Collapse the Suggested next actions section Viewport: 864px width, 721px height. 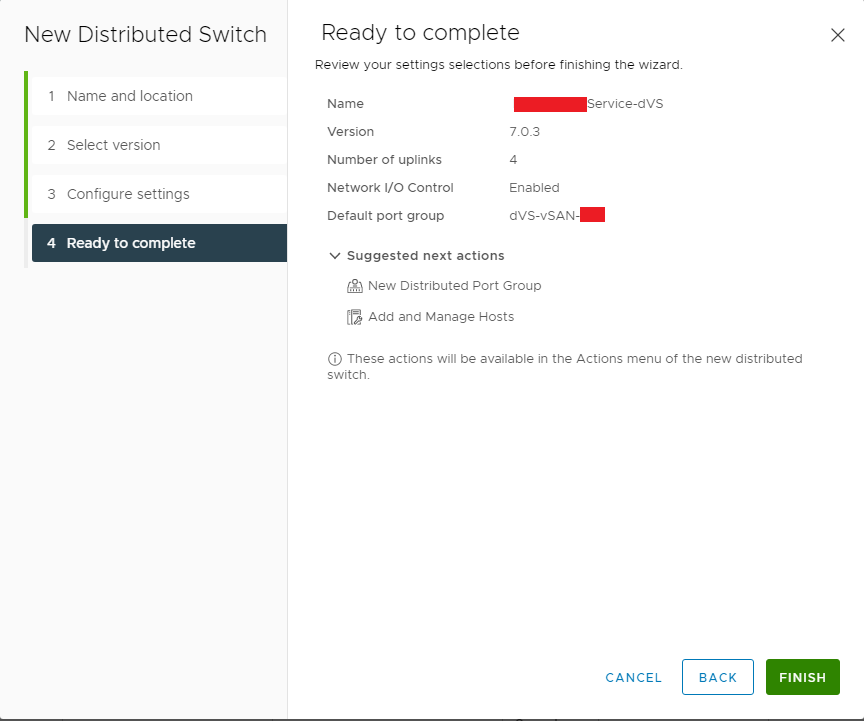coord(334,256)
